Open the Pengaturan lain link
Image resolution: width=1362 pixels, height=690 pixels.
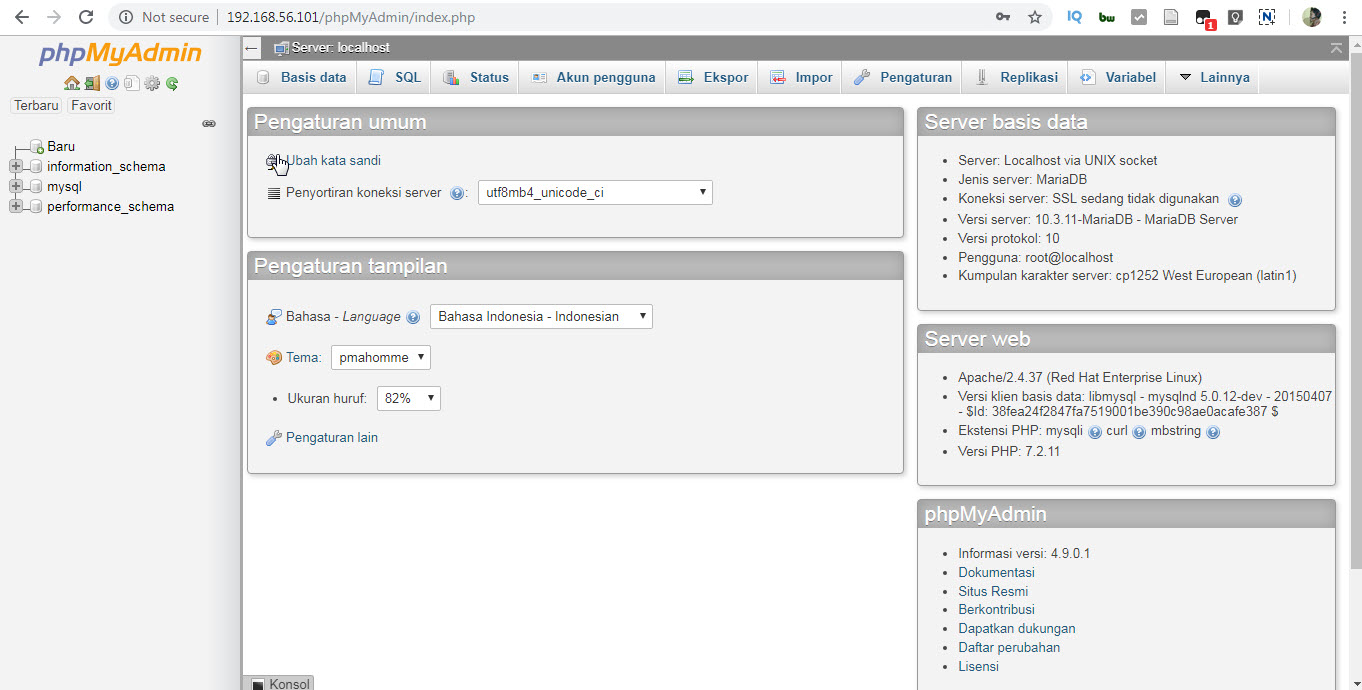(330, 437)
